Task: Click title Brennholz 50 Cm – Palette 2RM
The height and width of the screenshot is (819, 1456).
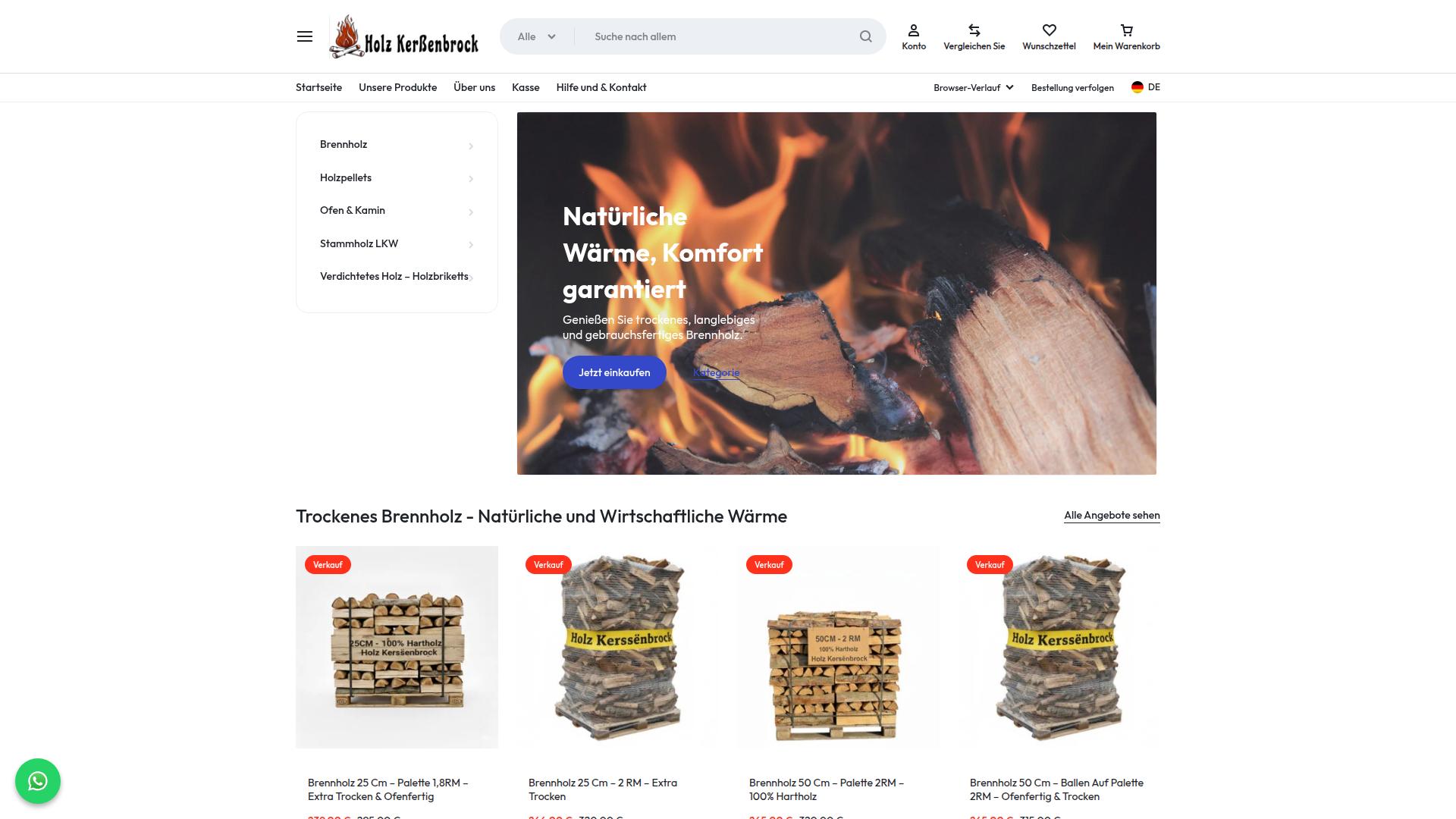Action: pos(827,789)
